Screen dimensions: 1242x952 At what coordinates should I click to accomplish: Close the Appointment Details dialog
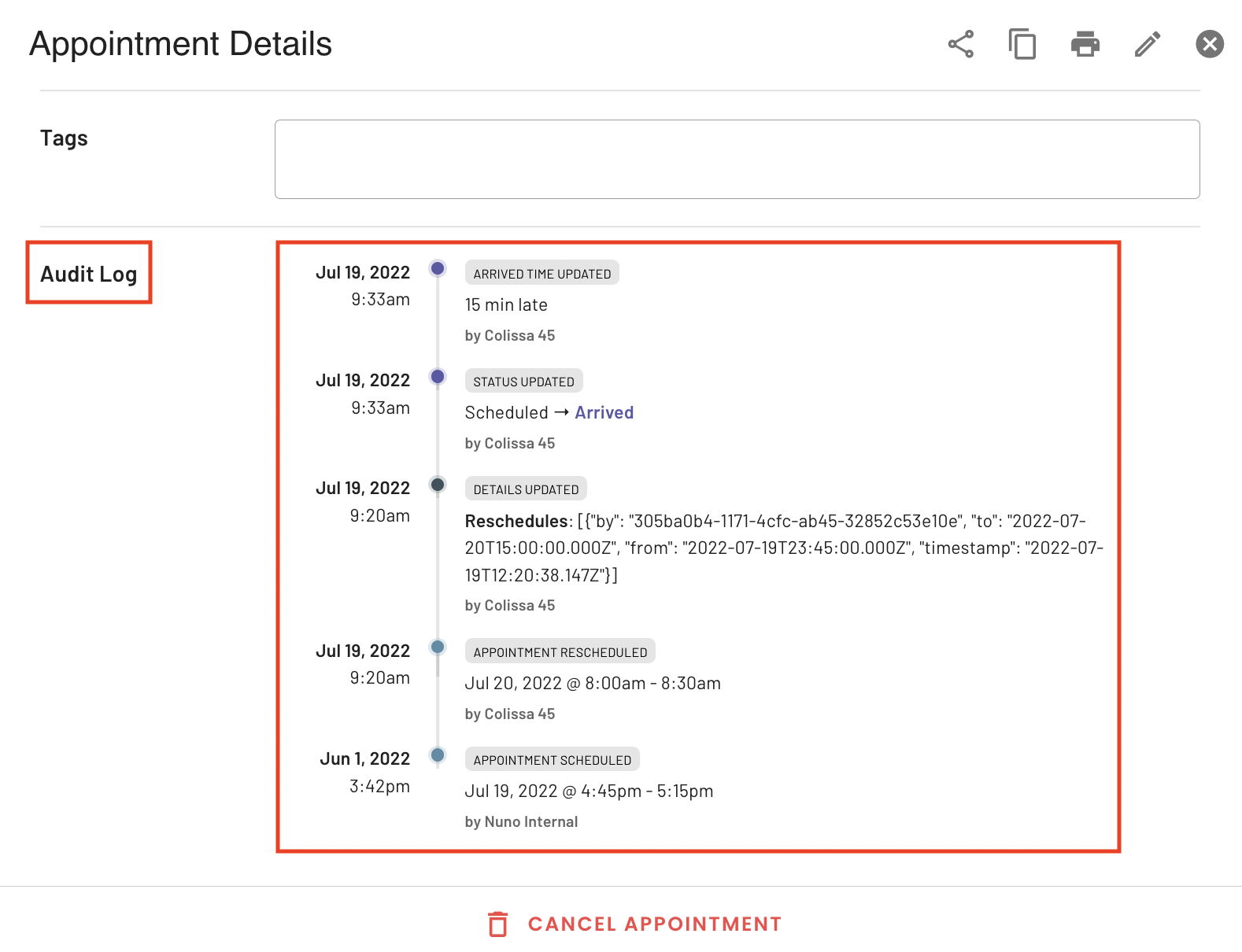pos(1210,44)
